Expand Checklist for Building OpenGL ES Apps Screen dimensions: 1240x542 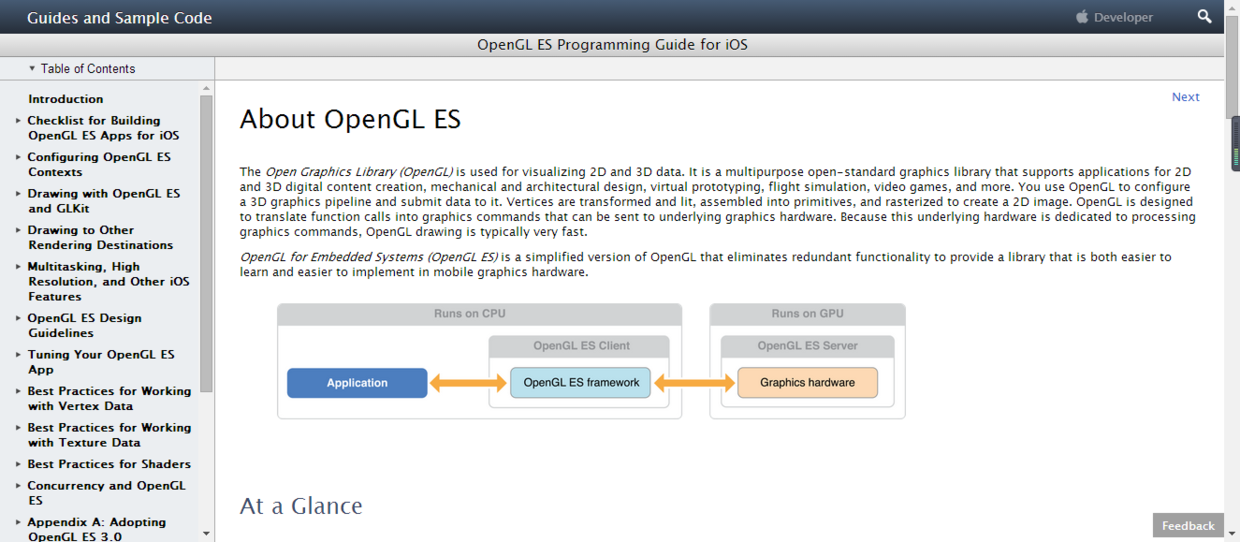(18, 121)
